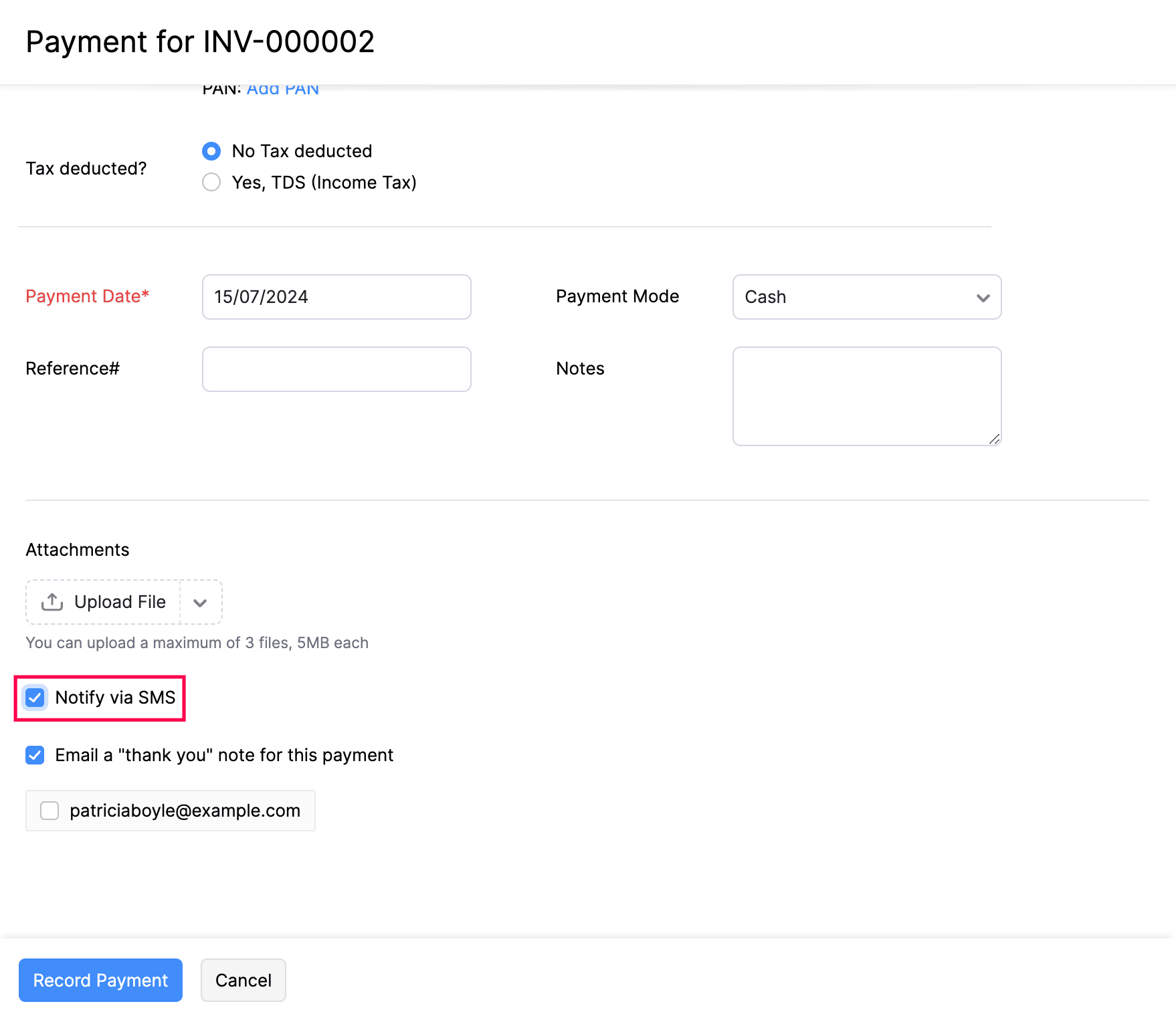Click the Add PAN link
The image size is (1176, 1022).
[x=282, y=88]
